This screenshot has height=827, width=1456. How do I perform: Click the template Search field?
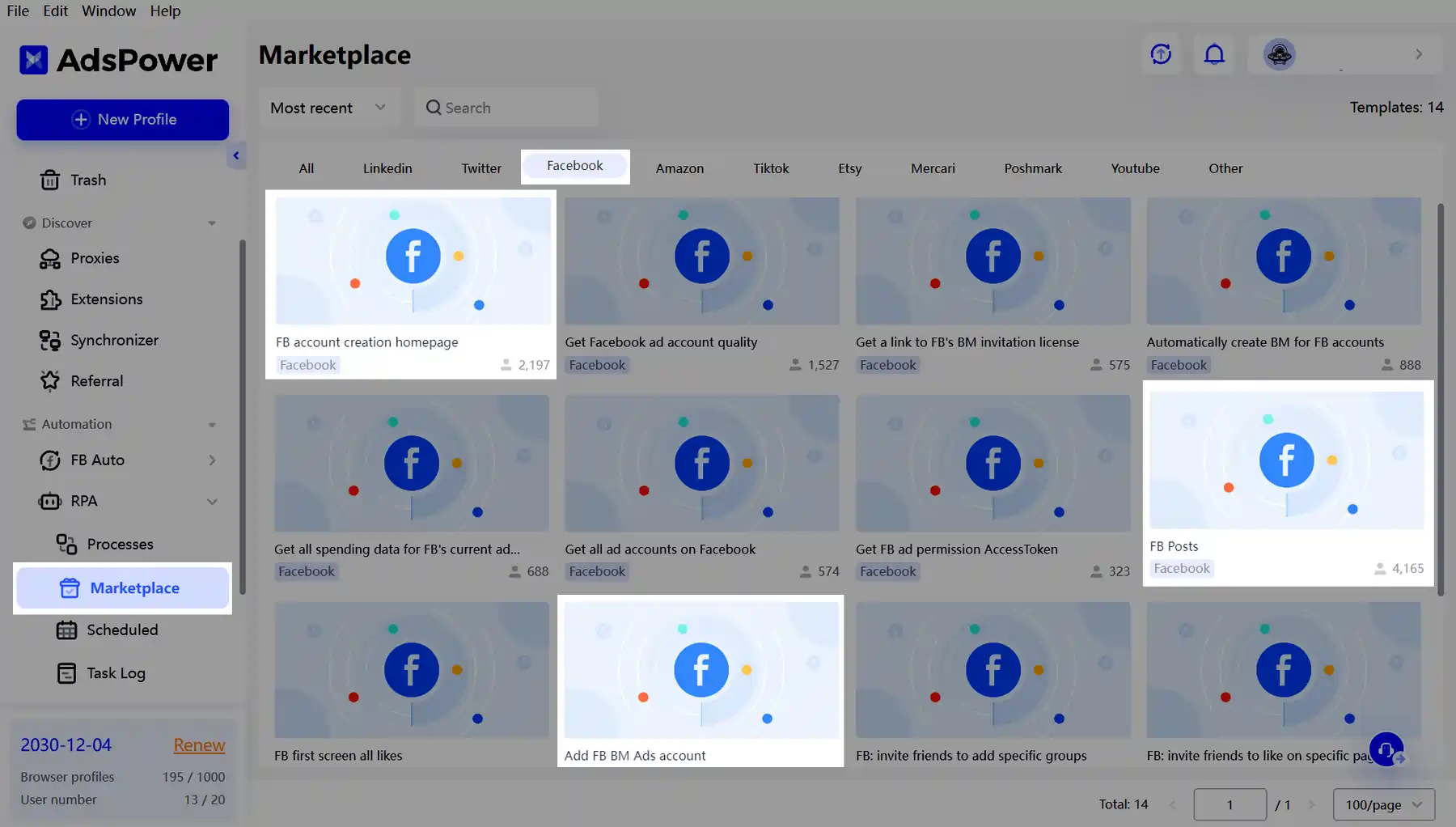click(x=506, y=108)
